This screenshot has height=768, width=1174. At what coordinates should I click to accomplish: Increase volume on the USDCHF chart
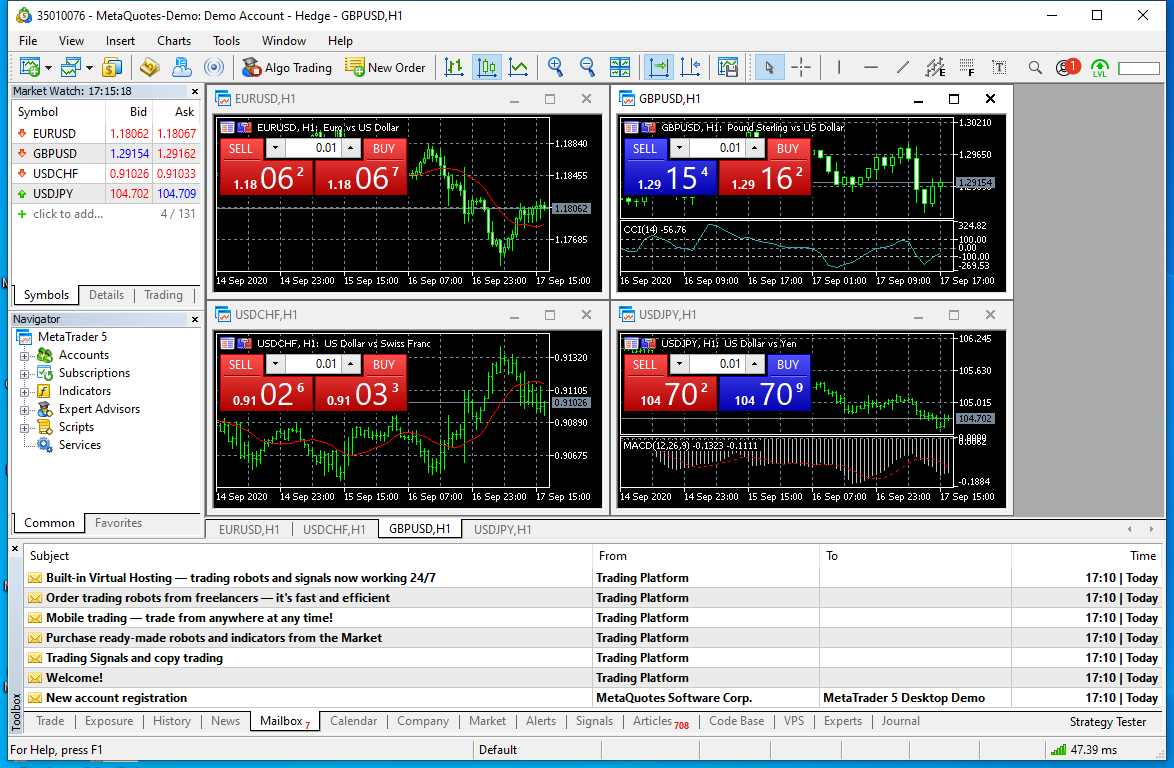351,364
